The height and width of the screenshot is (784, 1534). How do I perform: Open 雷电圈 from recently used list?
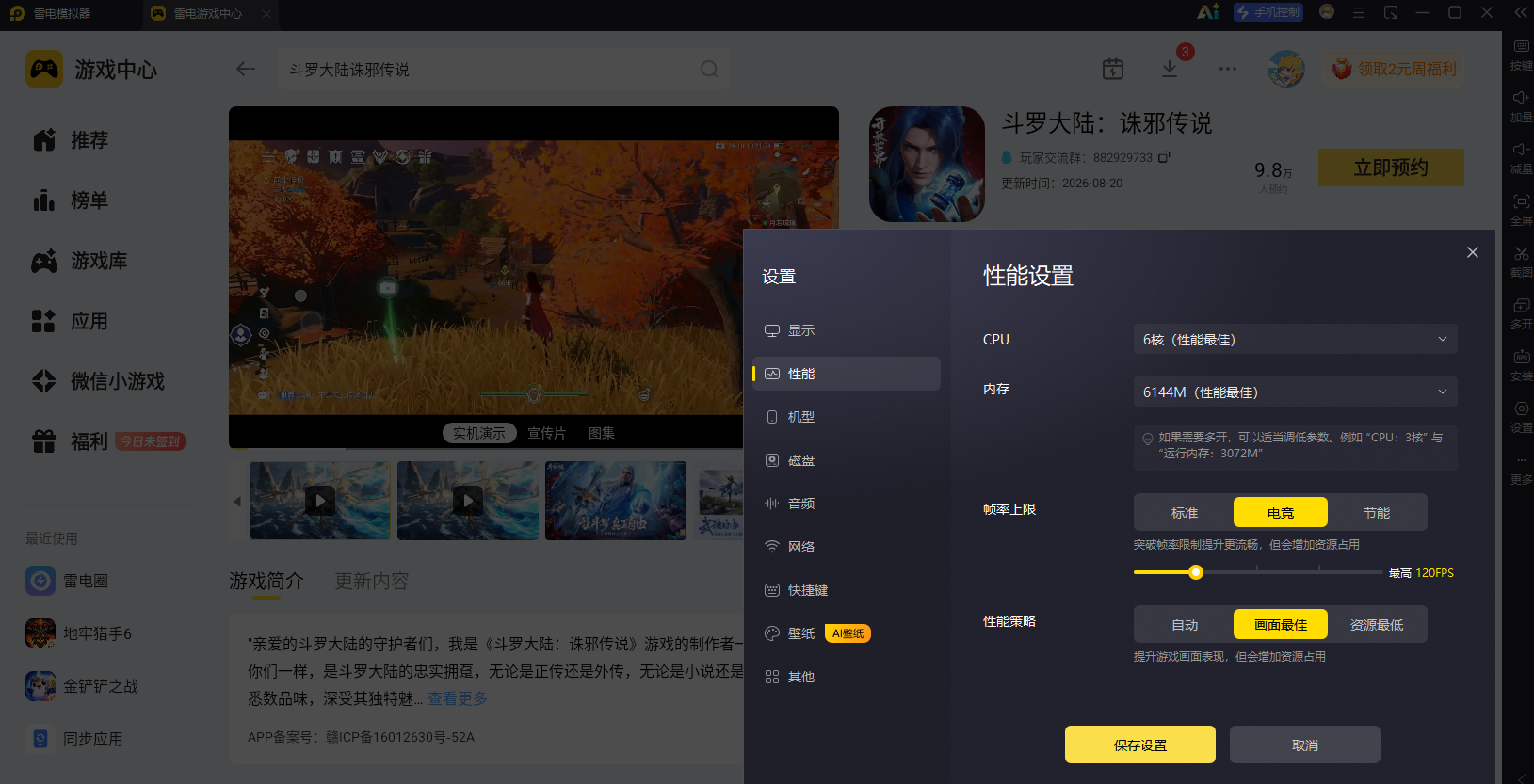point(67,581)
